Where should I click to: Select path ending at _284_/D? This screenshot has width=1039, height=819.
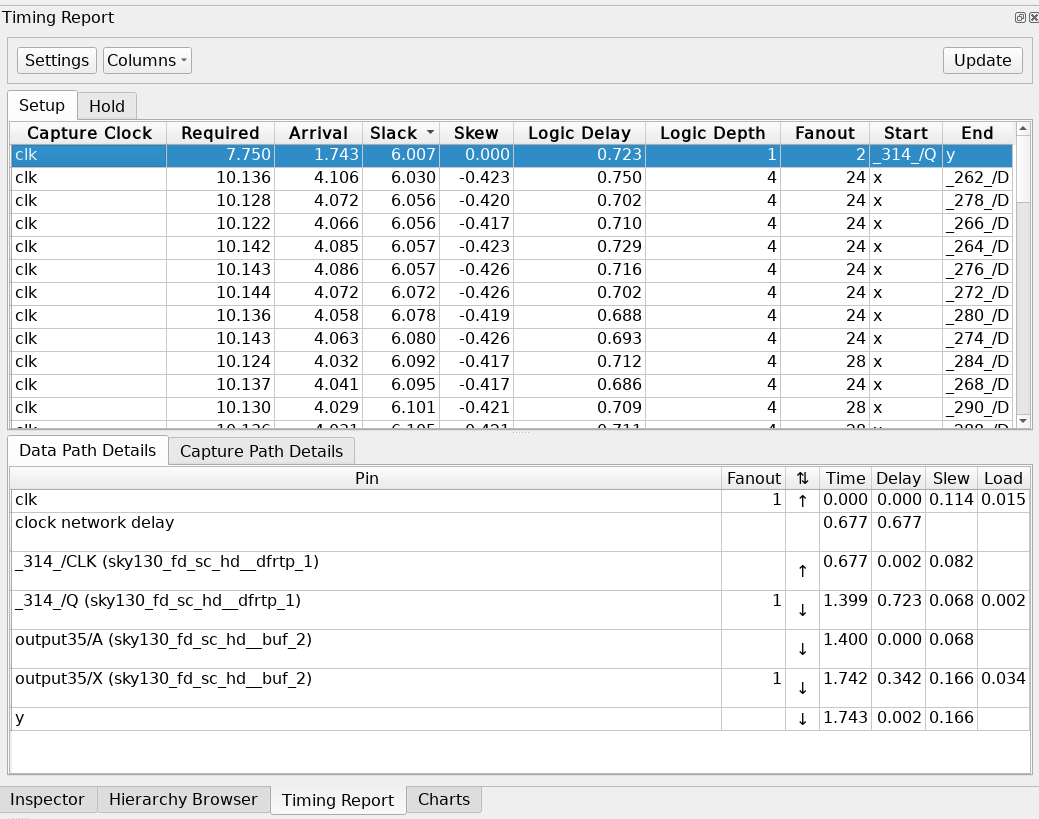coord(512,361)
